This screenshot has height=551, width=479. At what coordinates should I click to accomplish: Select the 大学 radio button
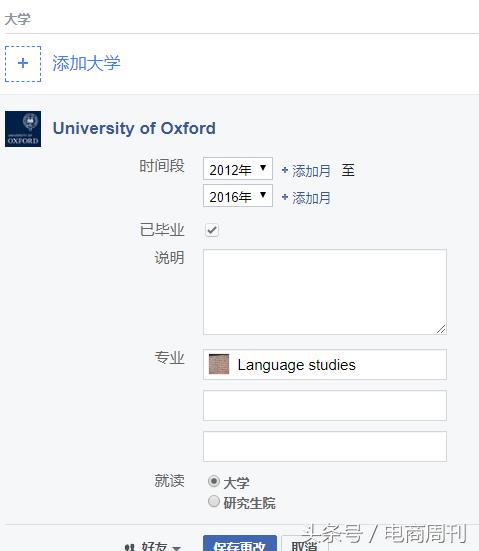click(x=214, y=481)
